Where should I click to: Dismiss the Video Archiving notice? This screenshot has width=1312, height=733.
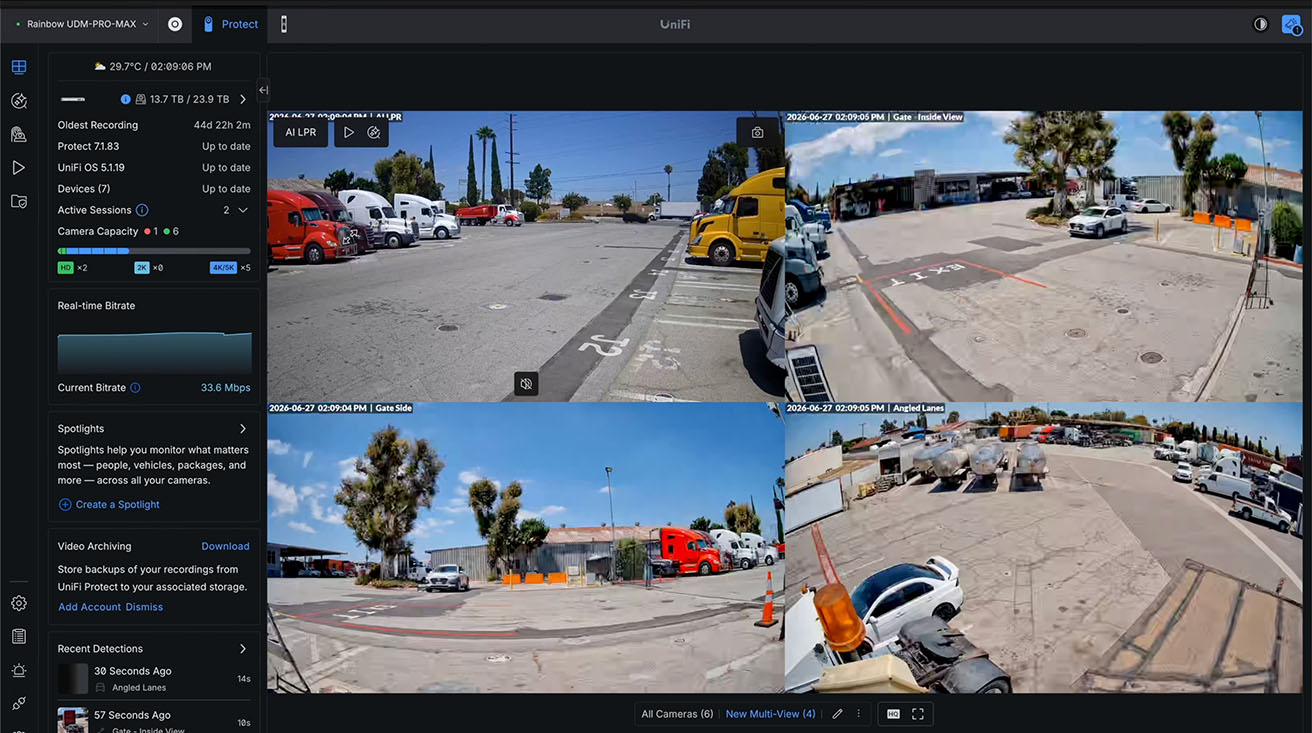(x=144, y=607)
